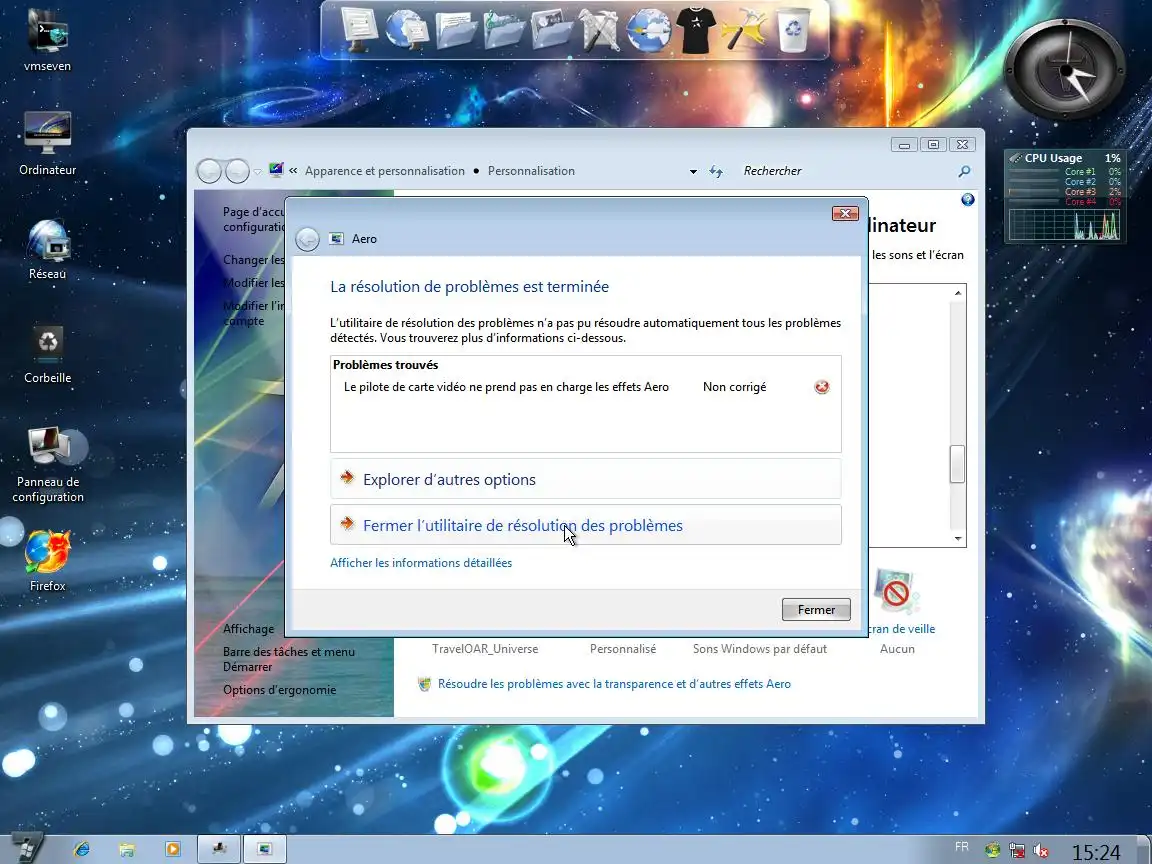
Task: Open Barre des tâches et menu Démarrer link
Action: [289, 659]
